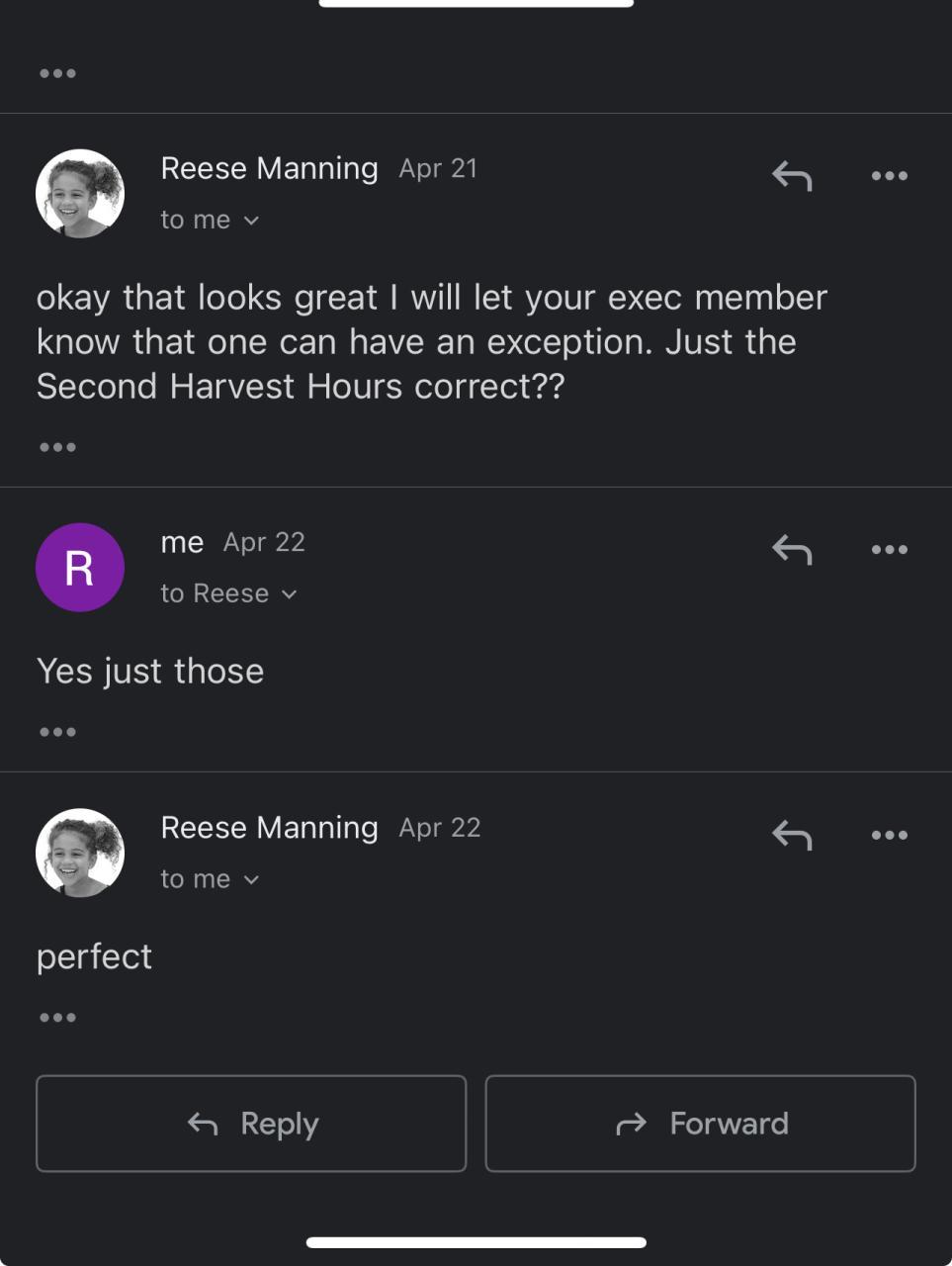Tap the sheet grabber handle at top

pos(476,4)
